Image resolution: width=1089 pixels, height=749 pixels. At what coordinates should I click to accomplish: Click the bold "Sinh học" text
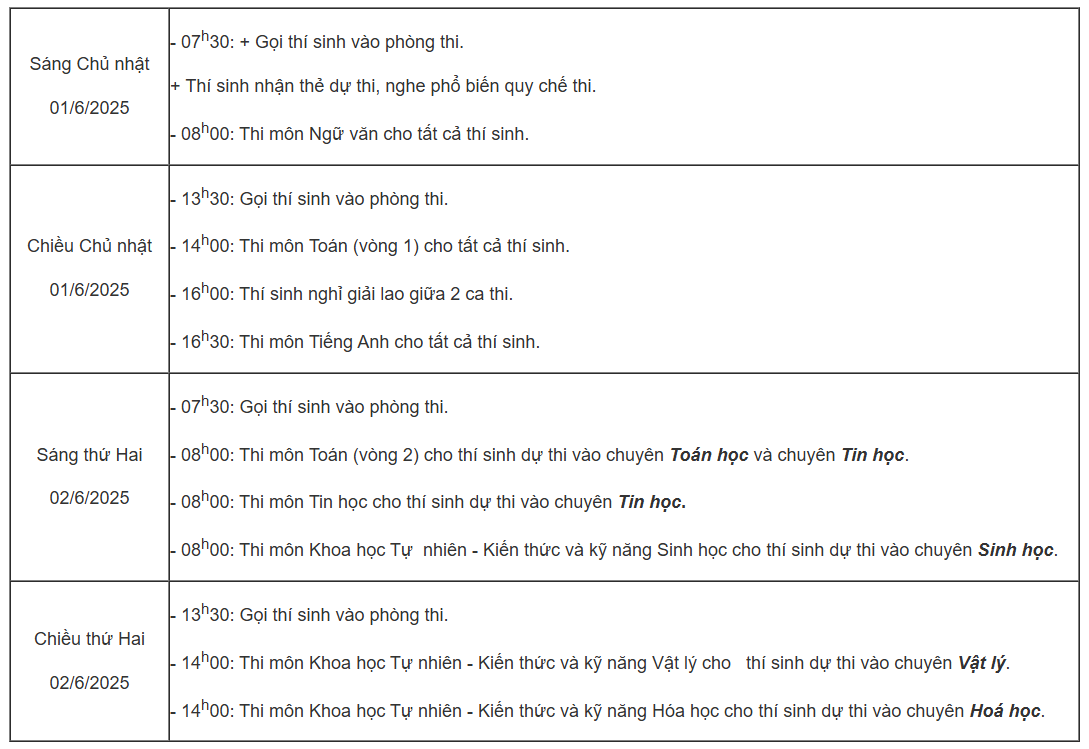1015,550
